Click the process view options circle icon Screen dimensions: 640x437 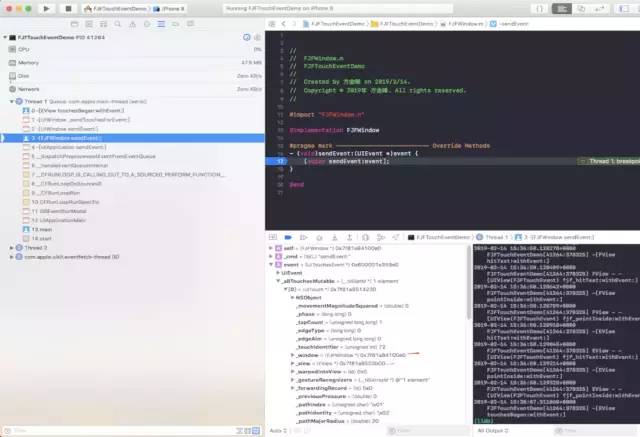pyautogui.click(x=247, y=37)
